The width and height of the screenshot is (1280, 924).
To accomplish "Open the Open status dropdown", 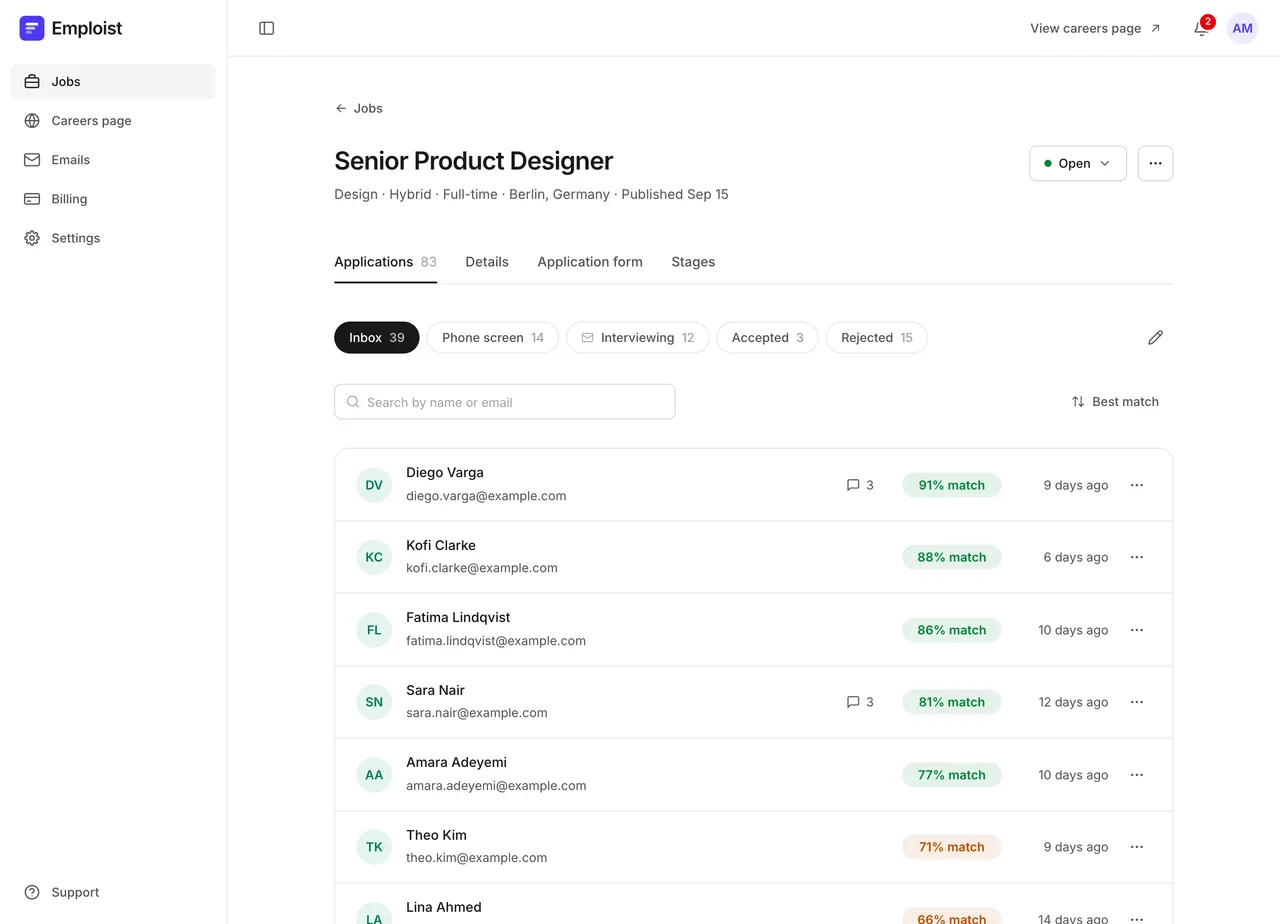I will pos(1078,163).
